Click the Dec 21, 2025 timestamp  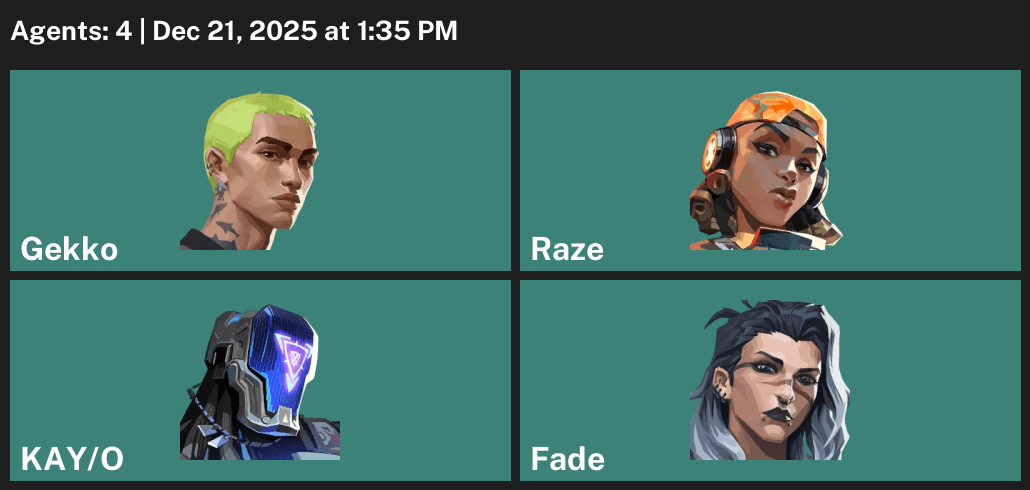[x=235, y=31]
